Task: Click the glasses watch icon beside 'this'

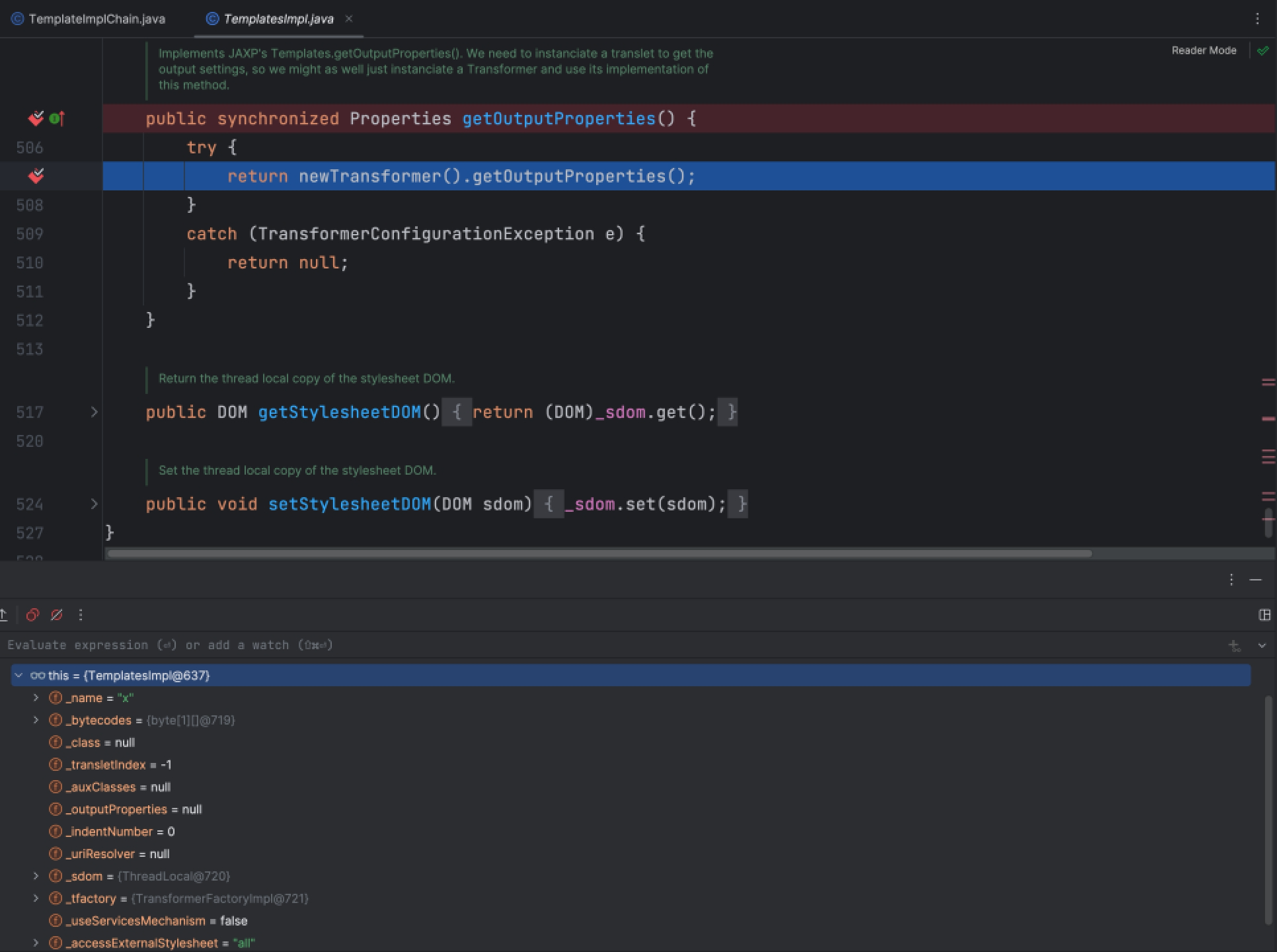Action: pos(38,675)
